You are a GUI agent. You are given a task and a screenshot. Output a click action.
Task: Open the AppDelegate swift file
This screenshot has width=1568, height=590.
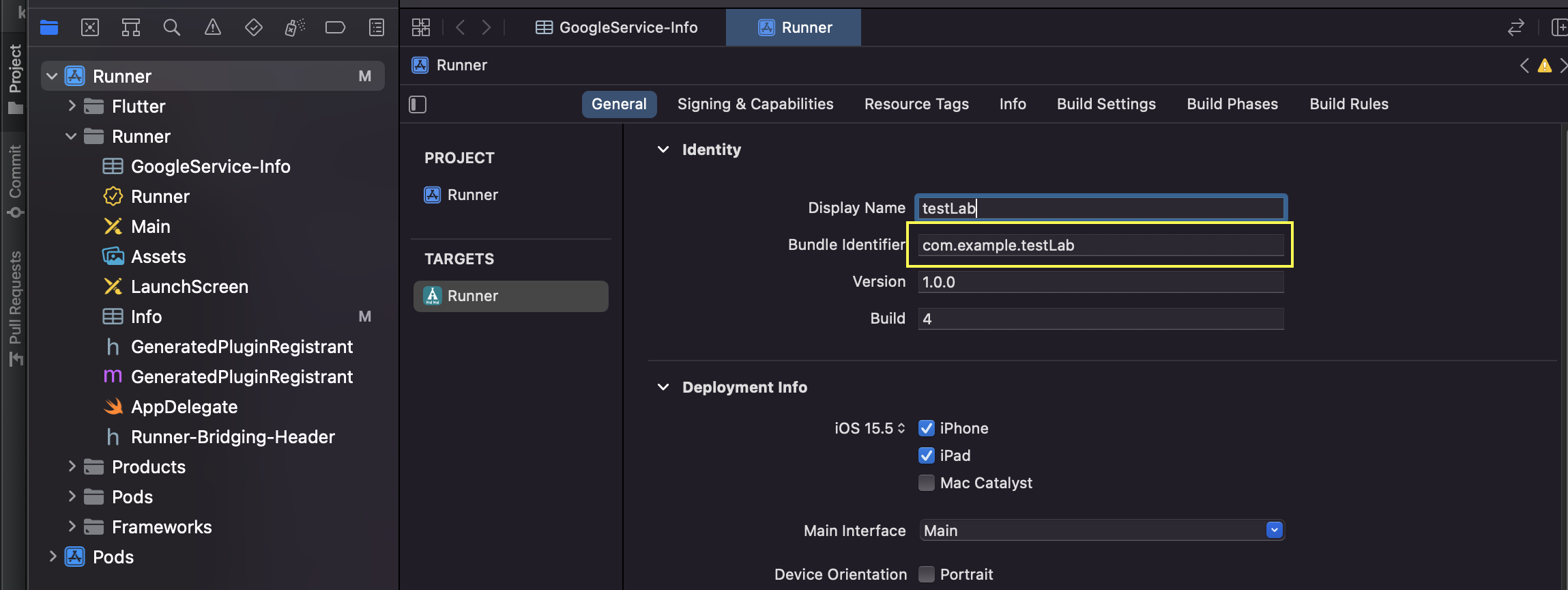171,407
